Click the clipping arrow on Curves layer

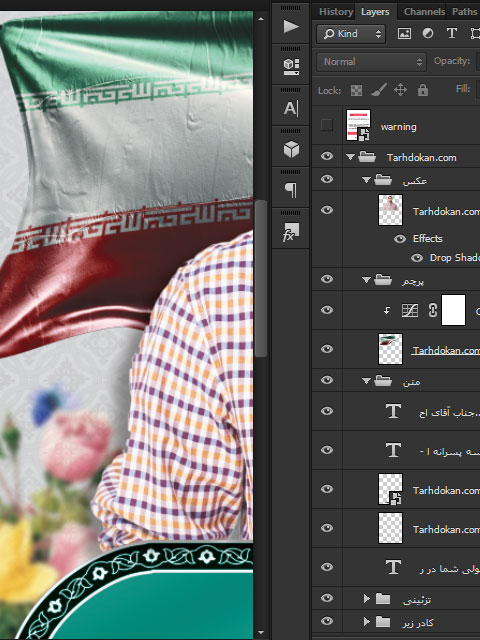[x=387, y=311]
